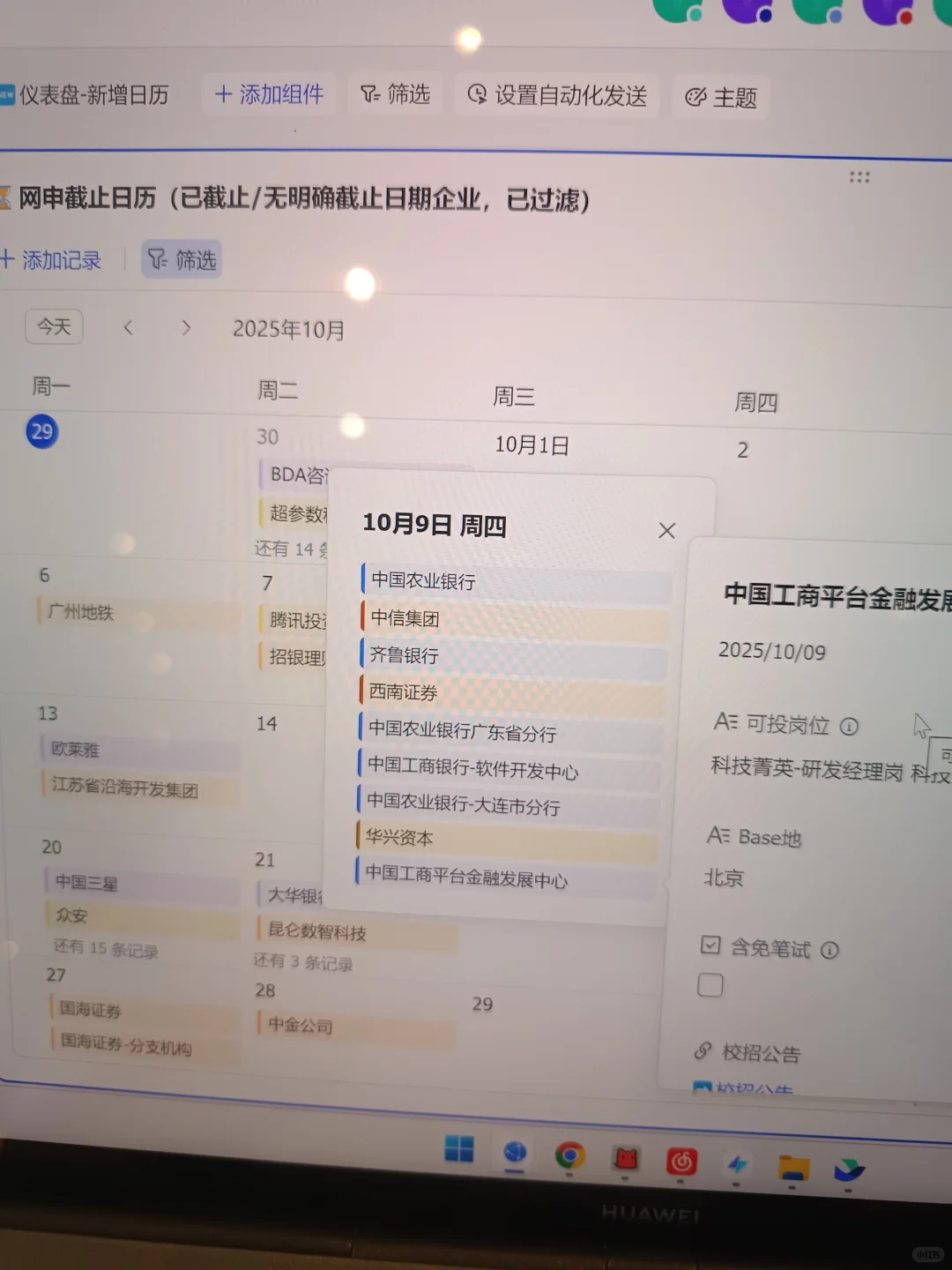Select 中国农业银行 entry in popup
952x1270 pixels.
pos(516,582)
